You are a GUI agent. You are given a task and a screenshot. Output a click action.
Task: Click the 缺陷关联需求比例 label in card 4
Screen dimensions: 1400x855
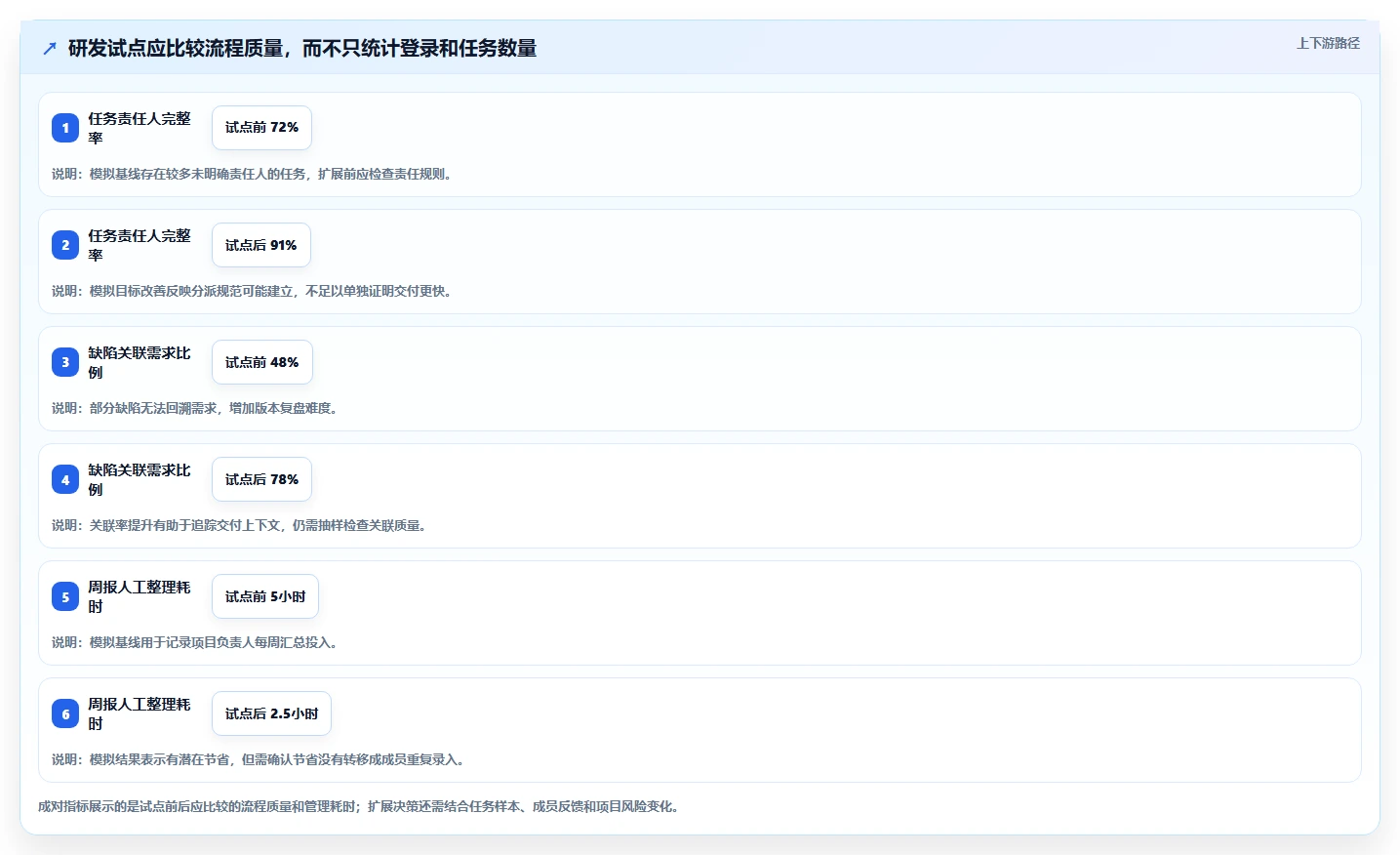pyautogui.click(x=140, y=479)
